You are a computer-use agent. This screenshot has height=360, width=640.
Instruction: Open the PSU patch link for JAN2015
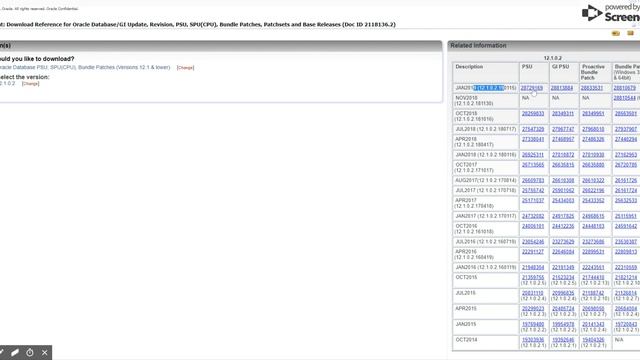[533, 324]
